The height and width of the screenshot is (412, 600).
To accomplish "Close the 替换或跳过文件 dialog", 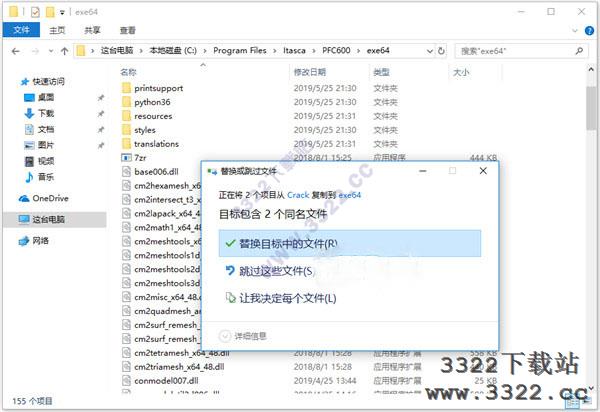I will tap(483, 171).
